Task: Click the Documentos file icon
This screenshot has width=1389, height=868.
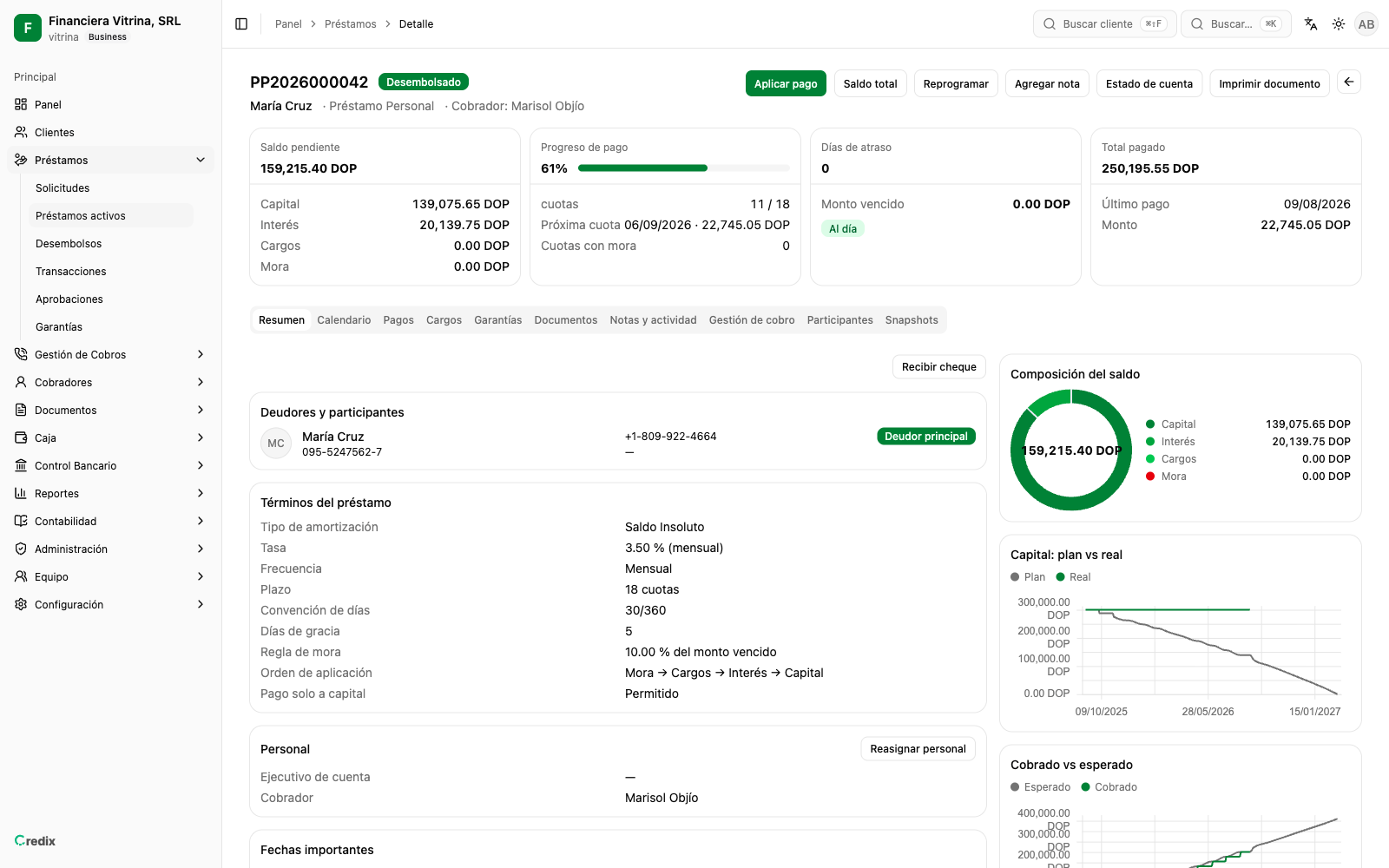Action: [x=21, y=410]
